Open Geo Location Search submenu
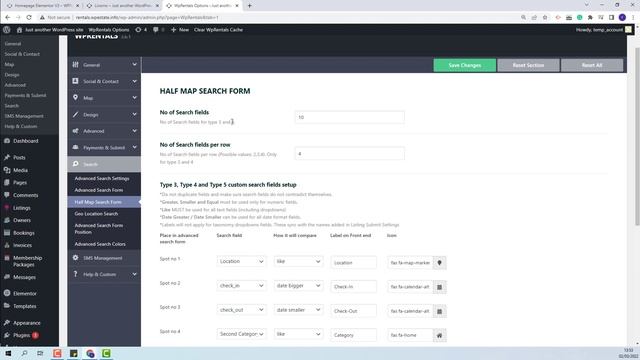 (96, 214)
